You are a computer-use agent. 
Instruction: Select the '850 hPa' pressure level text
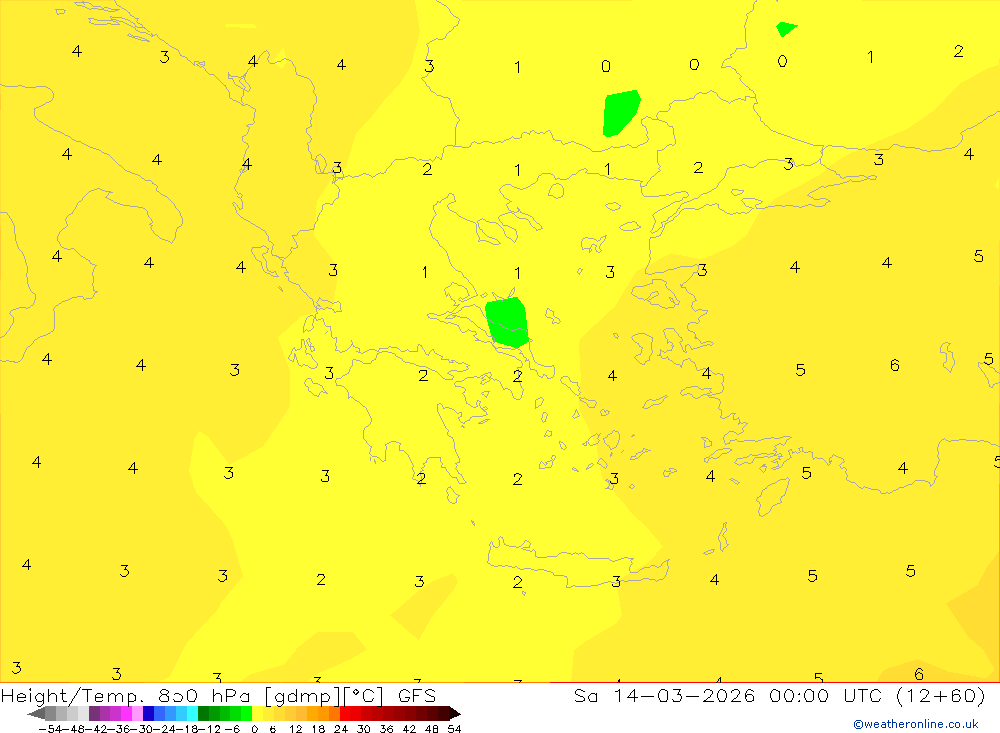point(205,696)
